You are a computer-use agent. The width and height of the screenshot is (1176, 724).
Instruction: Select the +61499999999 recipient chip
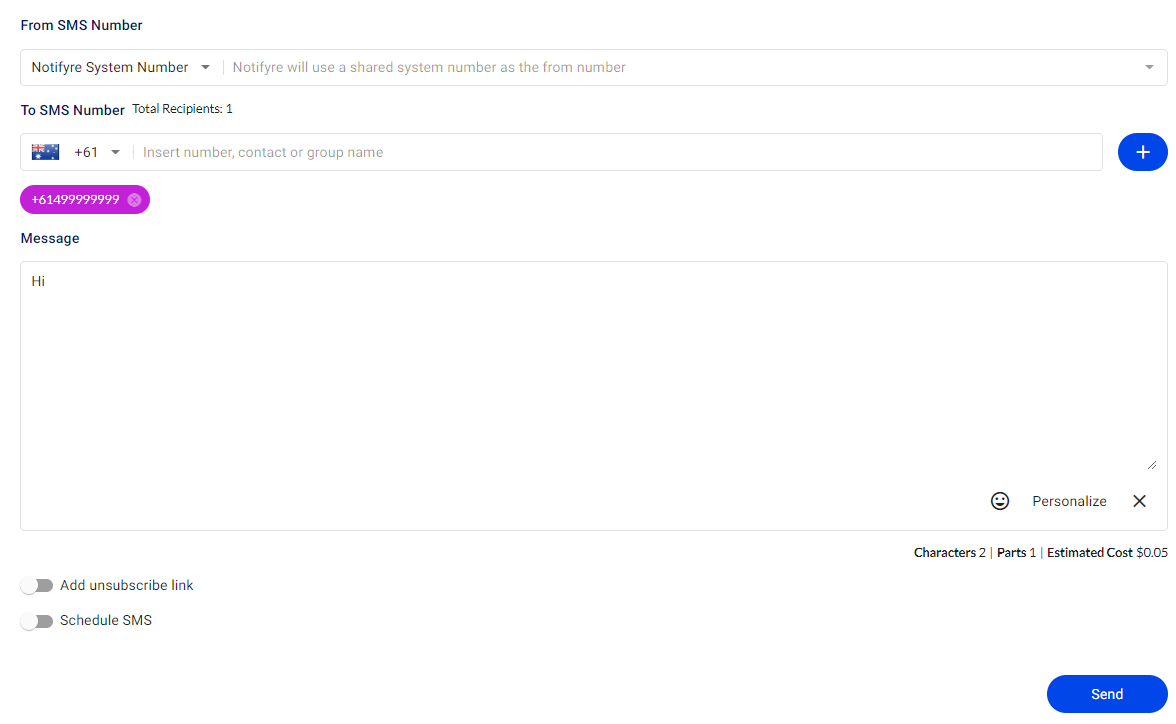click(x=75, y=200)
